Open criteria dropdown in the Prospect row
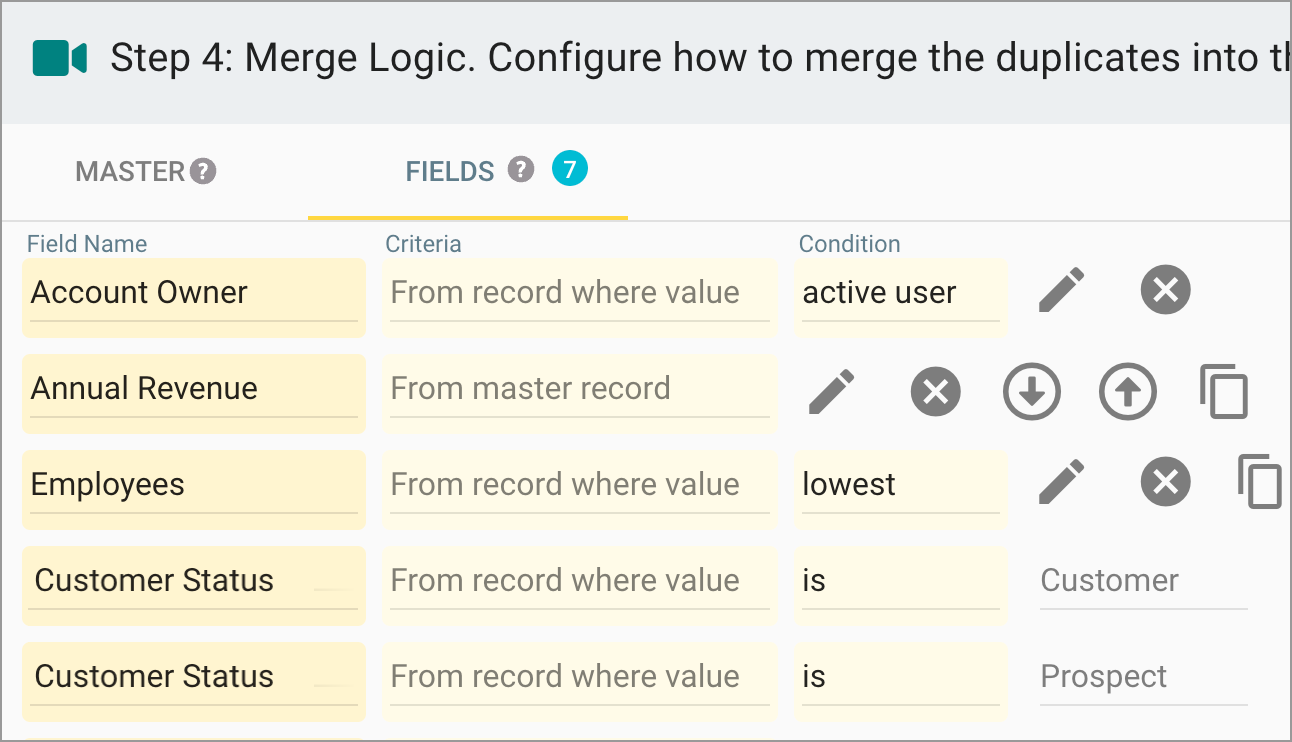1292x742 pixels. pyautogui.click(x=580, y=681)
